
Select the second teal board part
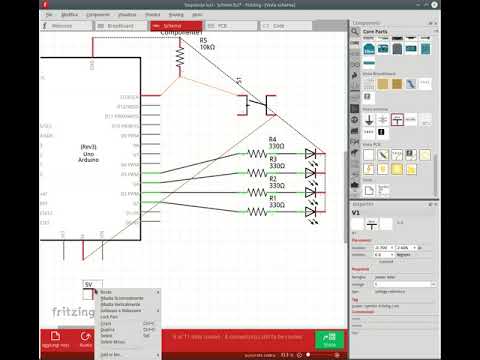coord(383,49)
